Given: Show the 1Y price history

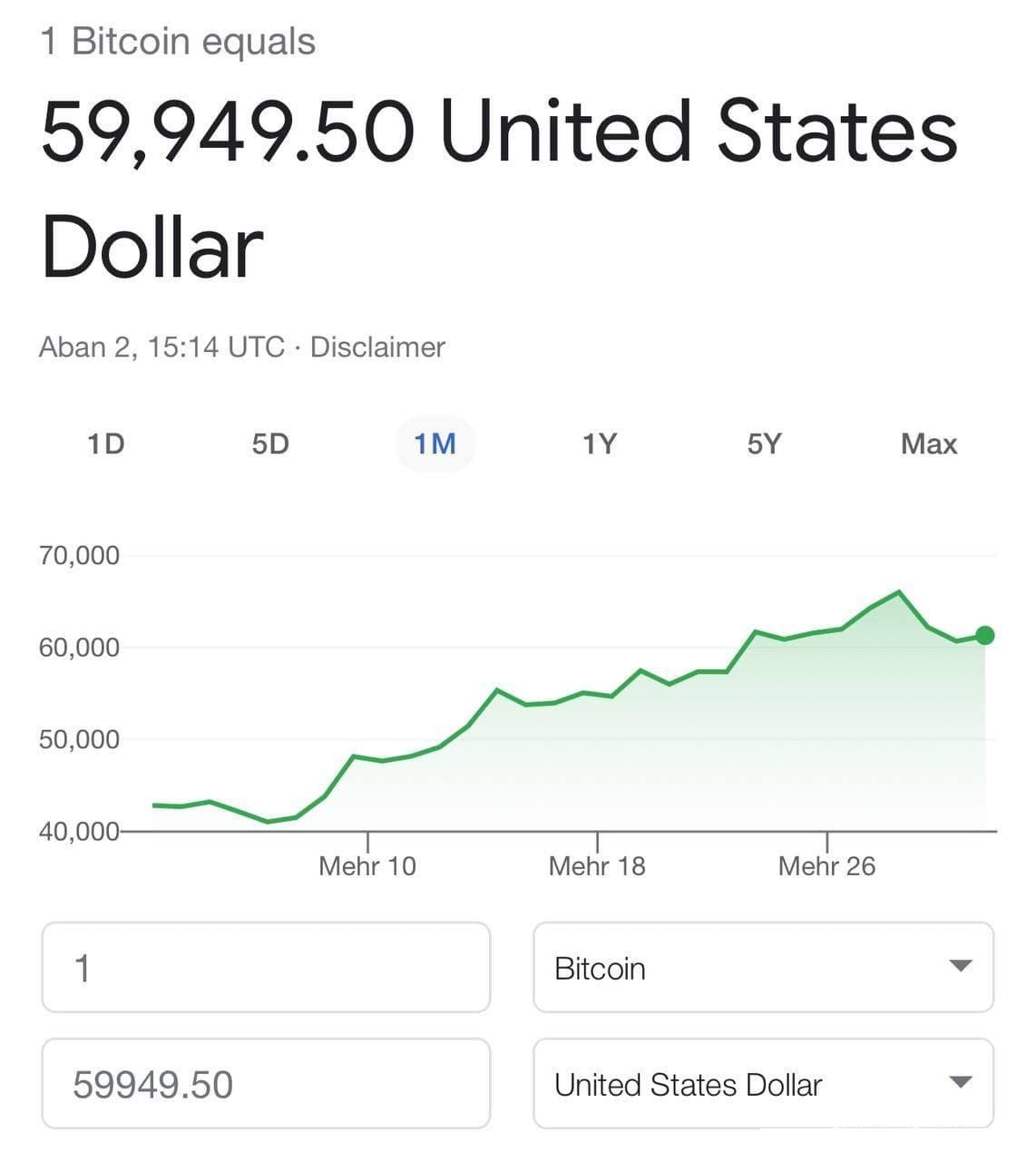Looking at the screenshot, I should (600, 444).
